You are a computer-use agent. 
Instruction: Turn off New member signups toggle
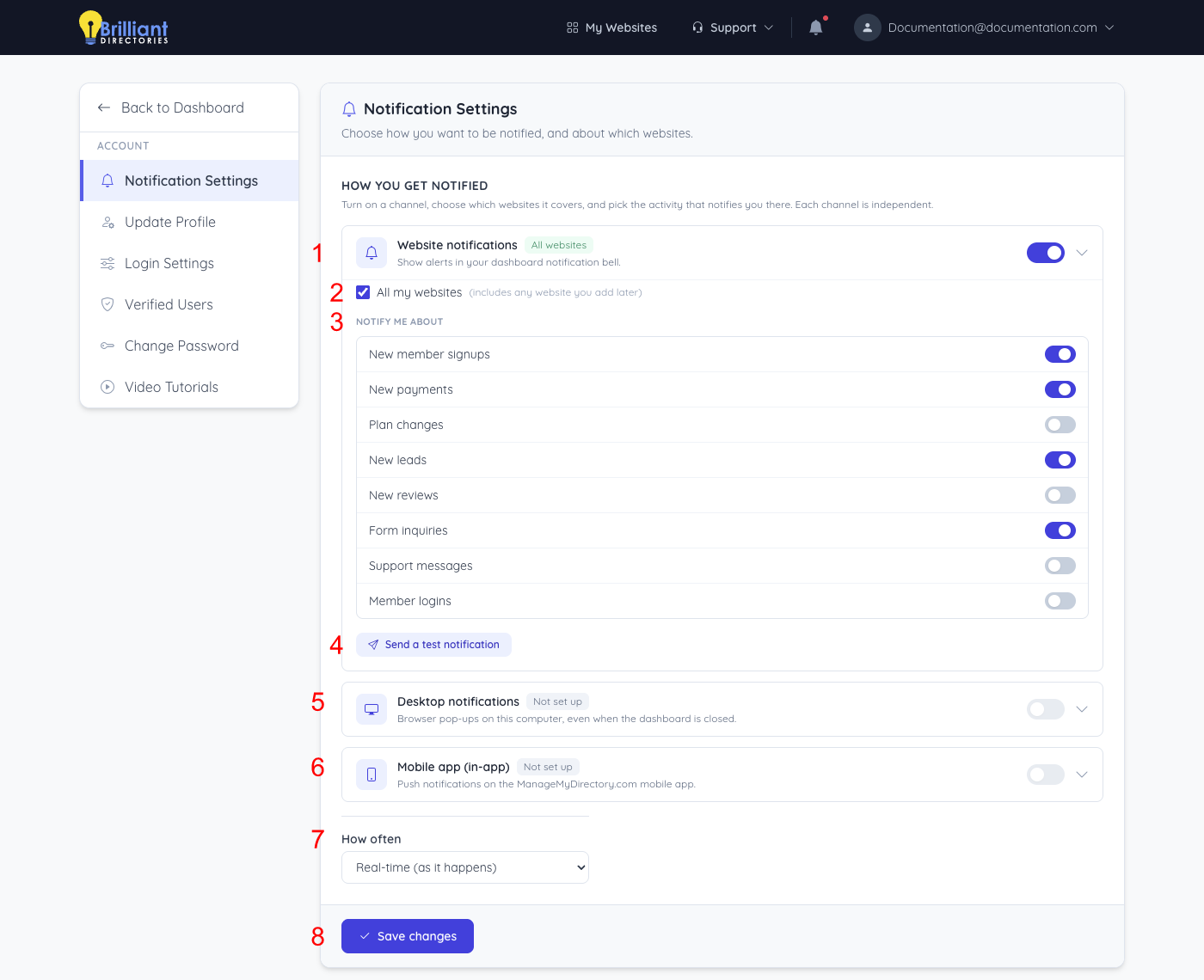tap(1060, 354)
